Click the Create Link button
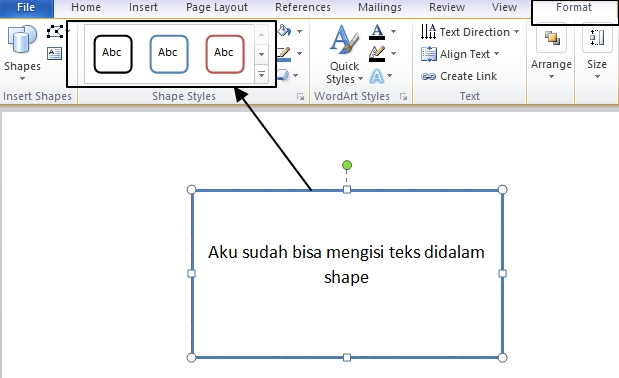 [459, 76]
